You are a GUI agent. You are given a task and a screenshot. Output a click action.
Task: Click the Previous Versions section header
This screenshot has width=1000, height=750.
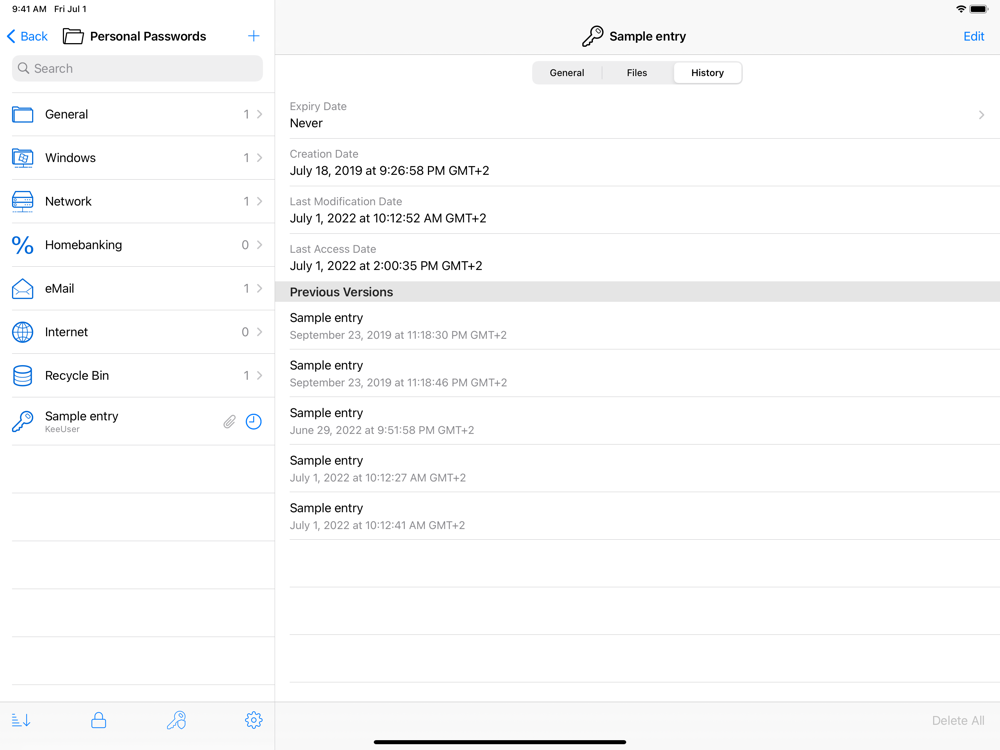tap(638, 292)
